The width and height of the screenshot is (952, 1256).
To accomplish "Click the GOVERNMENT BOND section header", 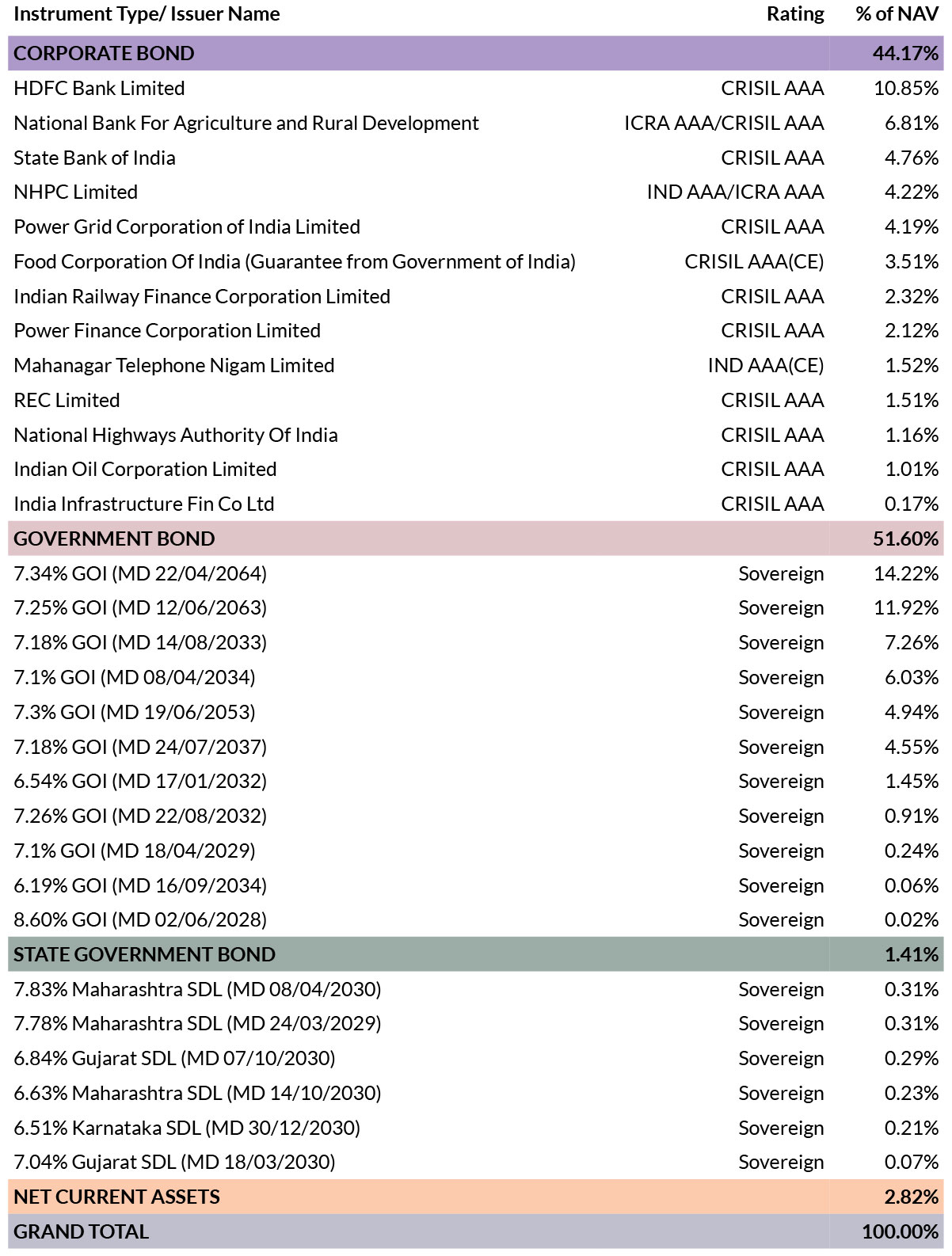I will pyautogui.click(x=476, y=539).
